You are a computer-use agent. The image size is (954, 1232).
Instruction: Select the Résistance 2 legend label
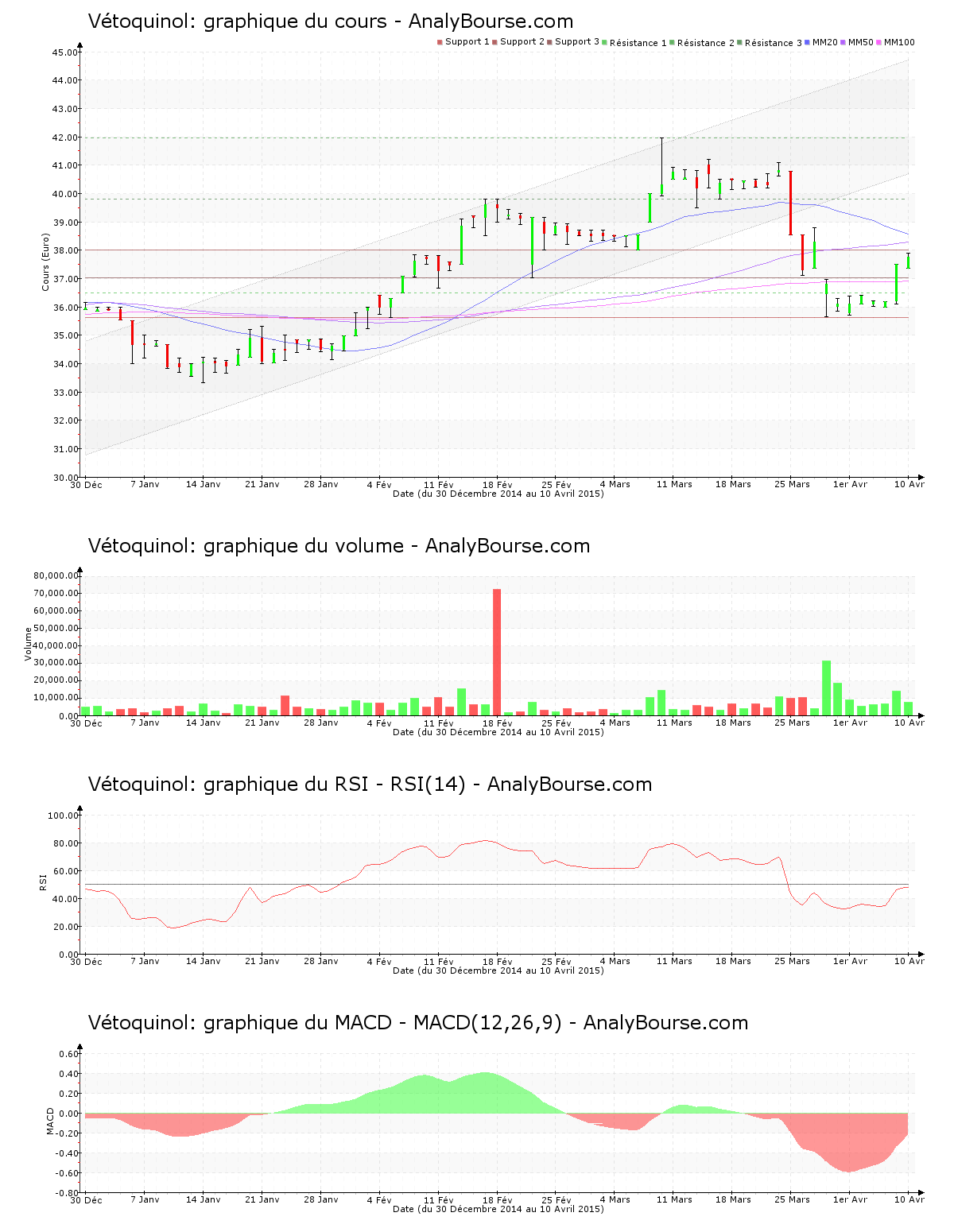pos(706,43)
